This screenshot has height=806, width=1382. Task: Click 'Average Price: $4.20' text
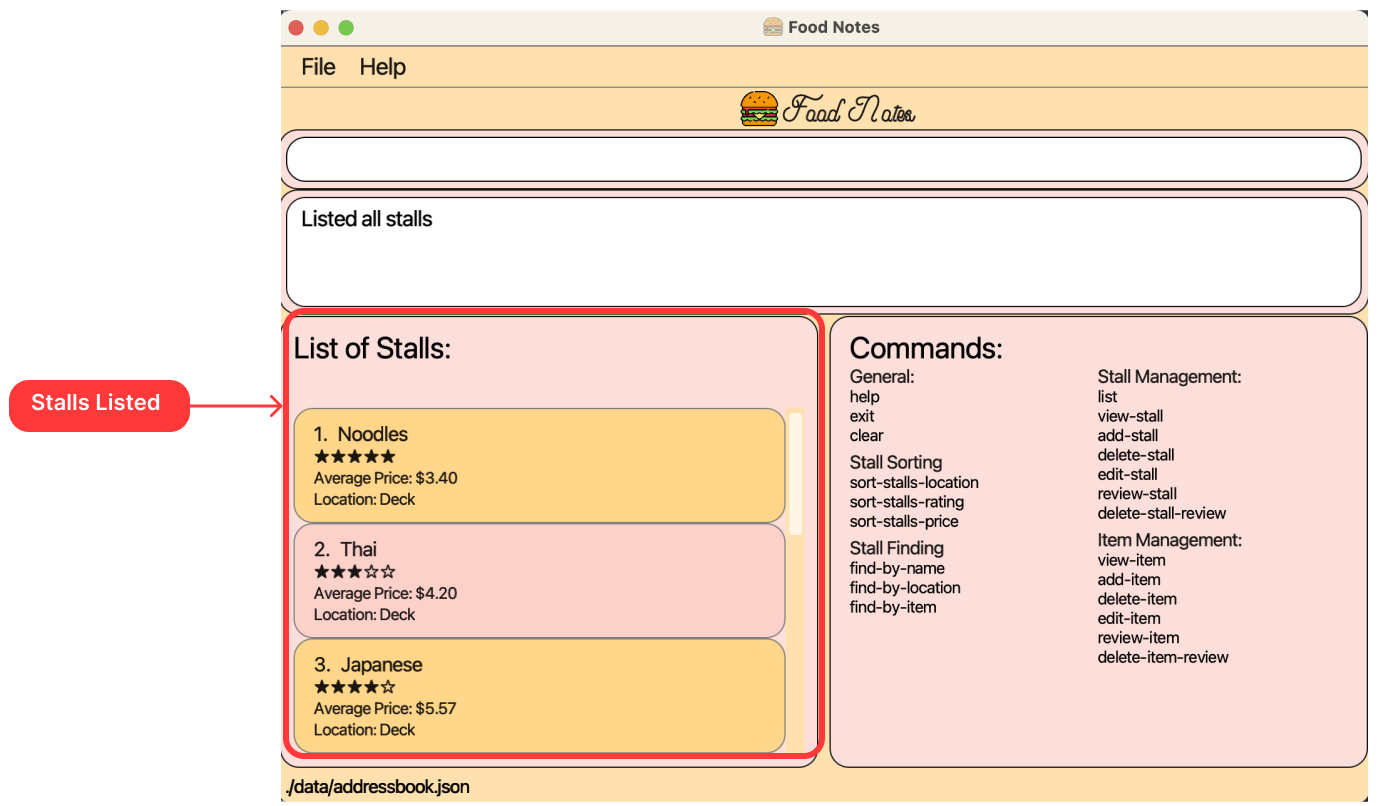pos(385,593)
